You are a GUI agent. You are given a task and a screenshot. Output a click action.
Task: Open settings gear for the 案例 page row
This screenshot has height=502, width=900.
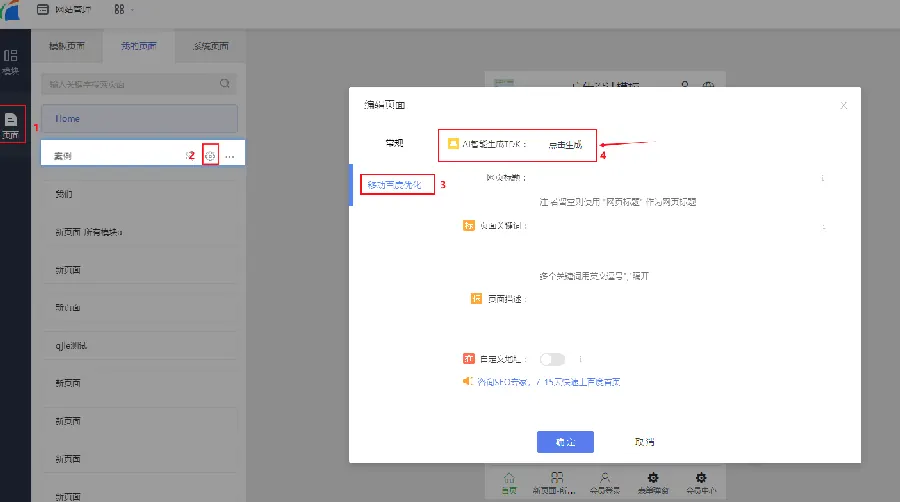pos(210,155)
